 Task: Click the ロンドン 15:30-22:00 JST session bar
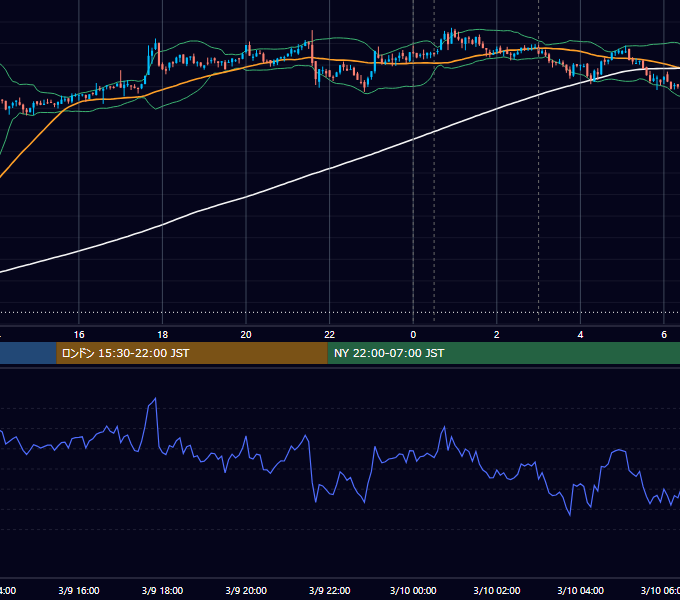(x=192, y=353)
